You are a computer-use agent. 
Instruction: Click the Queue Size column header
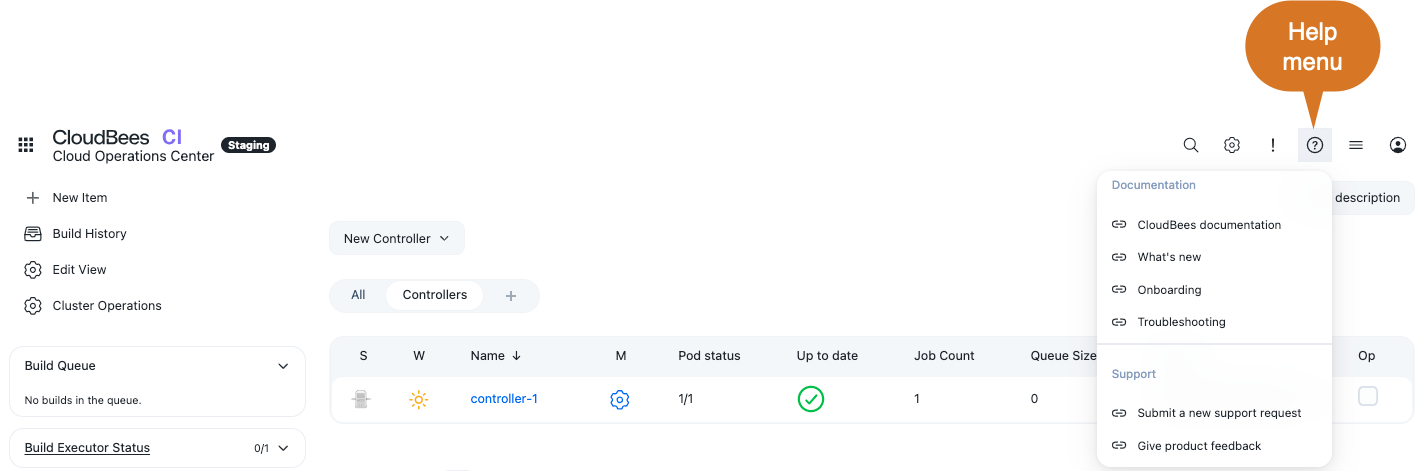click(1063, 355)
